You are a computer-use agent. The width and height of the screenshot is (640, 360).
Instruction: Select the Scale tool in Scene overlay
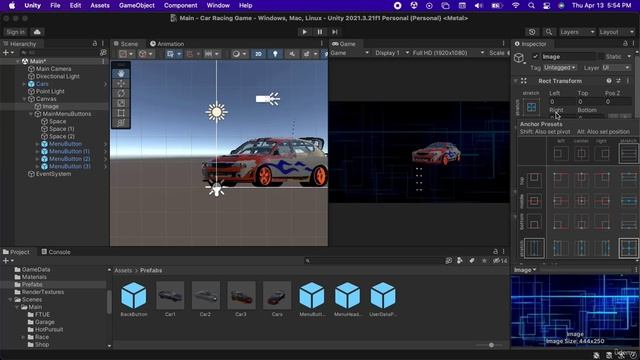pyautogui.click(x=121, y=103)
